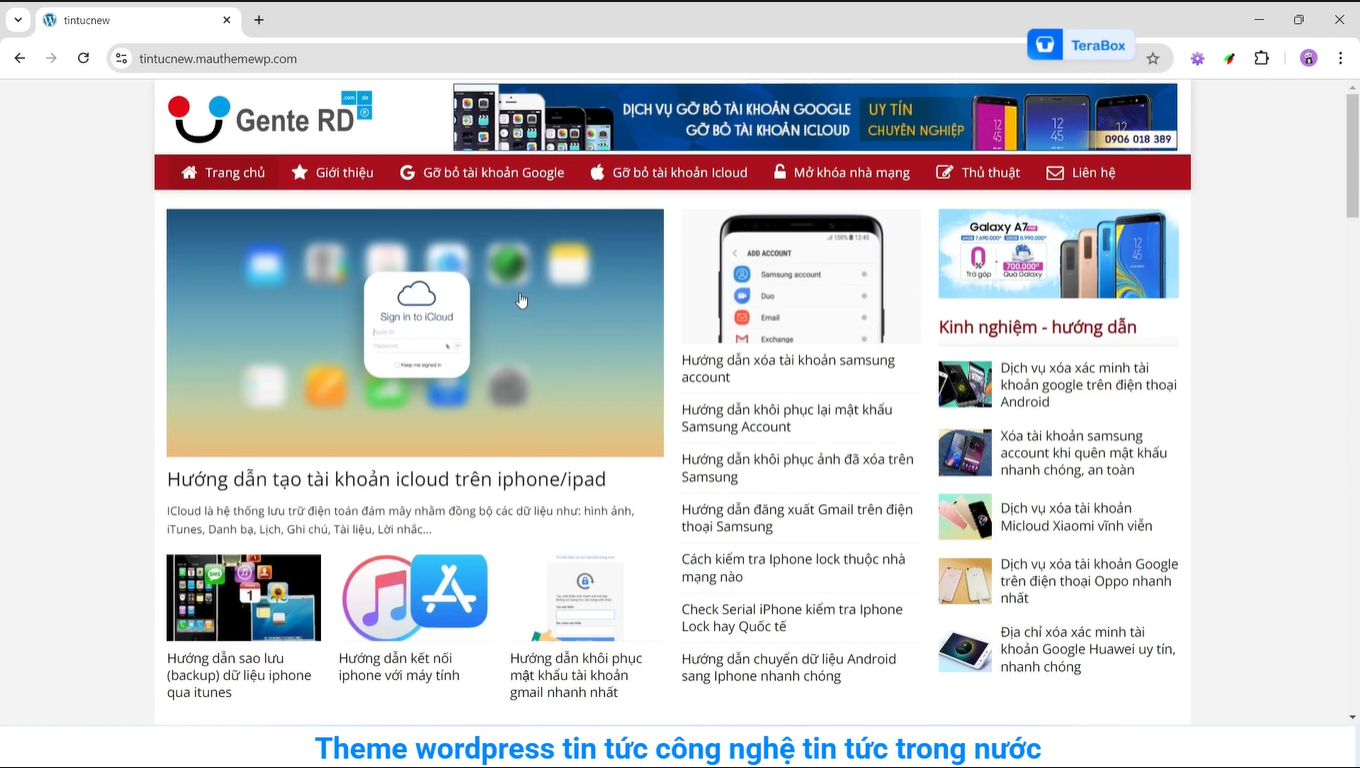Click the browser forward arrow

click(x=51, y=58)
